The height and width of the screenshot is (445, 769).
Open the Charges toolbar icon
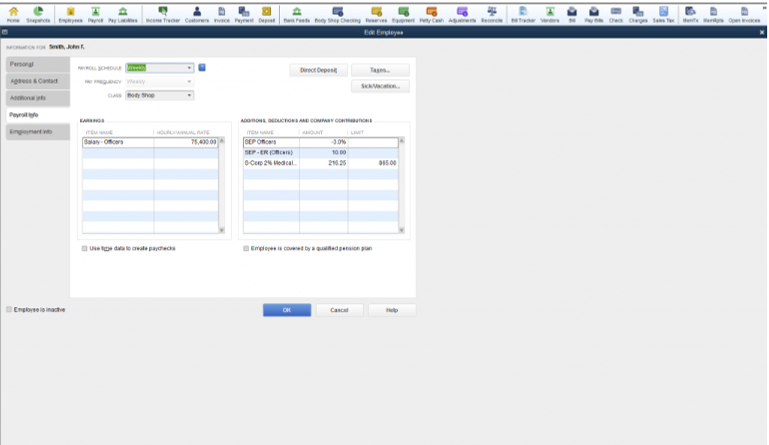pyautogui.click(x=638, y=14)
